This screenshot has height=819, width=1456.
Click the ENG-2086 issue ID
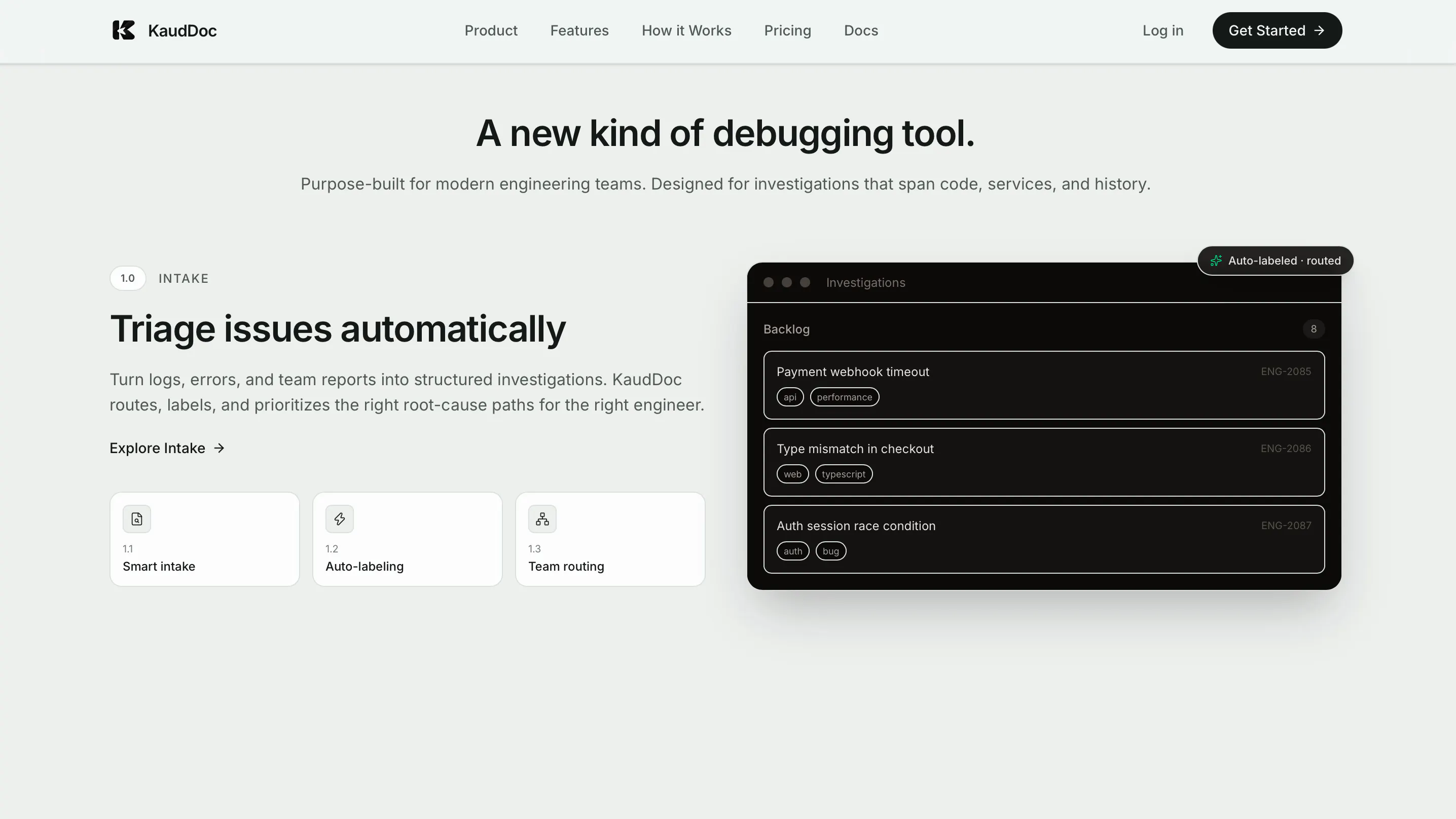(1286, 448)
